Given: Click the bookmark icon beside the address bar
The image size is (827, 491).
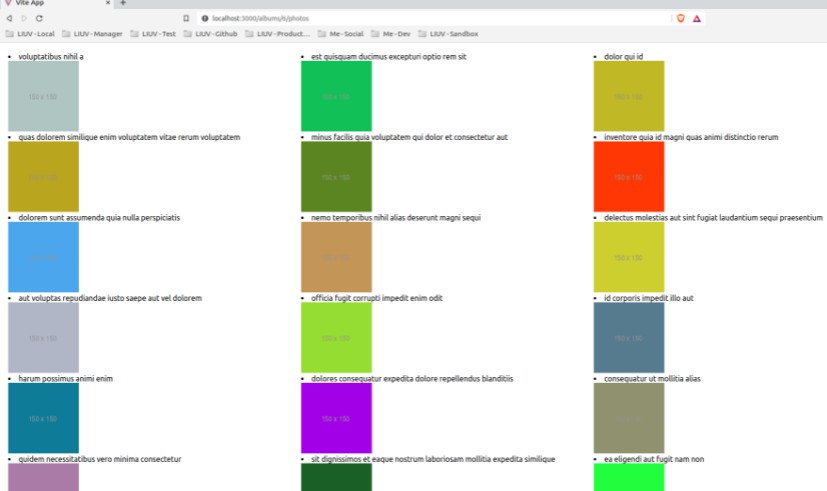Looking at the screenshot, I should [186, 18].
